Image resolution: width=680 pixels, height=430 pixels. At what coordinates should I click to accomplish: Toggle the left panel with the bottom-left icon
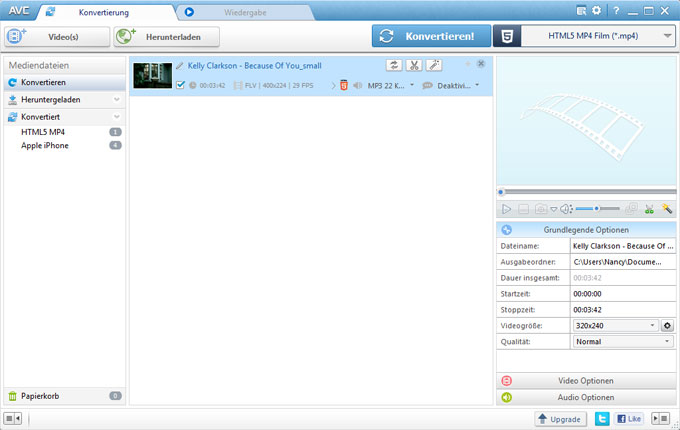[x=13, y=418]
